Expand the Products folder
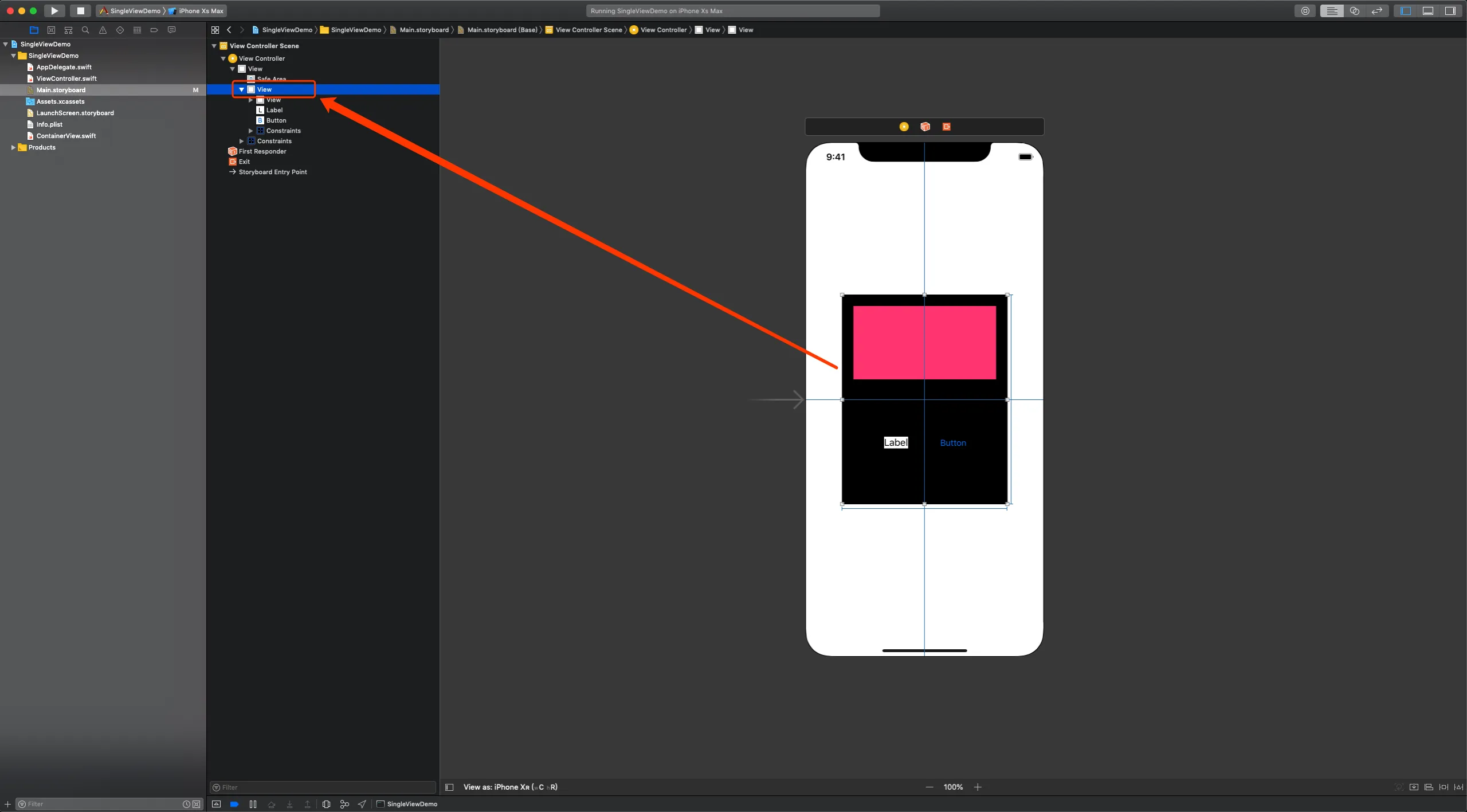Image resolution: width=1467 pixels, height=812 pixels. pos(13,147)
